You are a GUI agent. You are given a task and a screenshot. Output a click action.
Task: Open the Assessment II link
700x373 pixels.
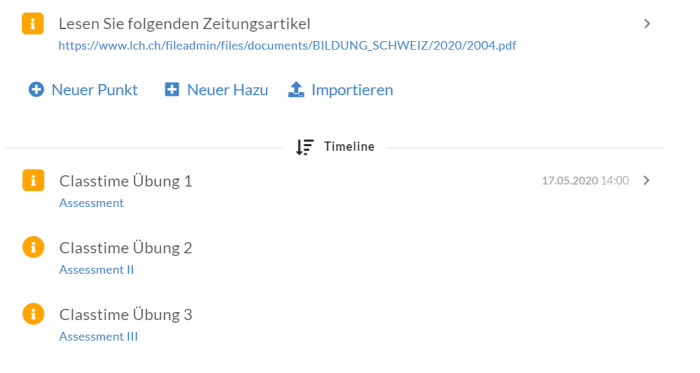point(96,270)
